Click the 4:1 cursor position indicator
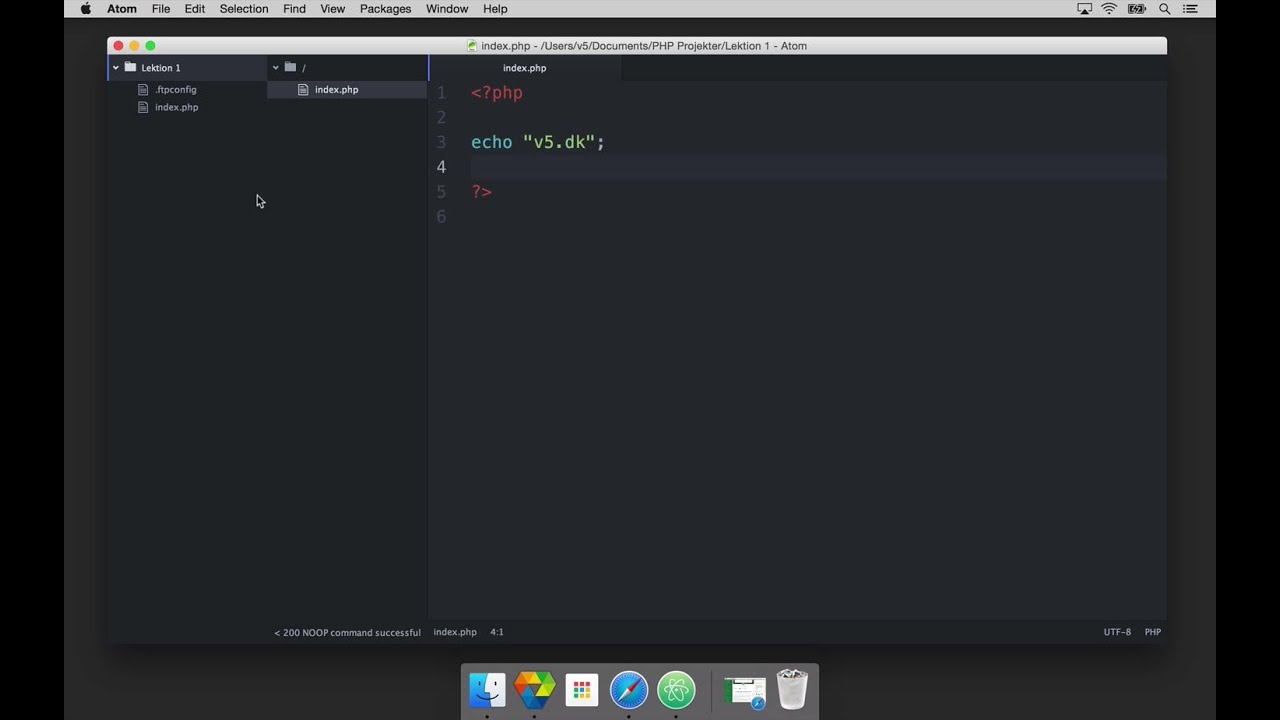1280x720 pixels. coord(497,631)
